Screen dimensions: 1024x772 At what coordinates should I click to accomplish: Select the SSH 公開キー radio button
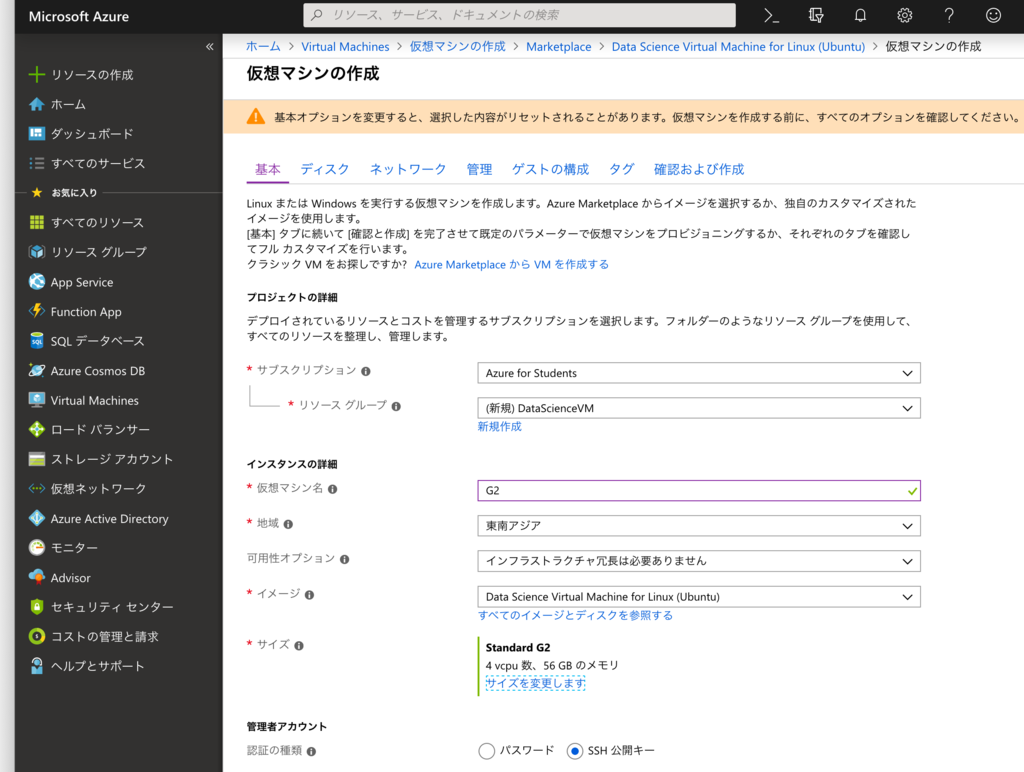[x=575, y=751]
